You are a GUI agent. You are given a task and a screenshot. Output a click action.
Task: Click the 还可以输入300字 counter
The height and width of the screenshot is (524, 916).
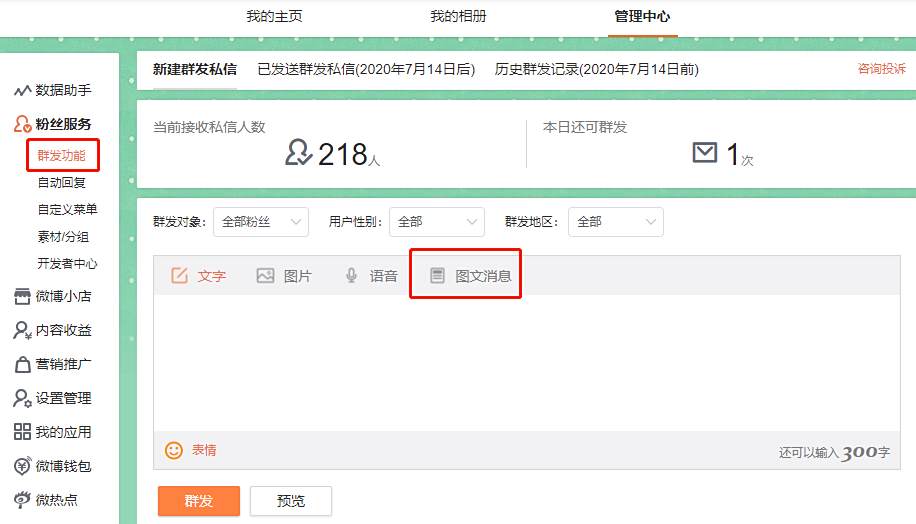pyautogui.click(x=834, y=452)
